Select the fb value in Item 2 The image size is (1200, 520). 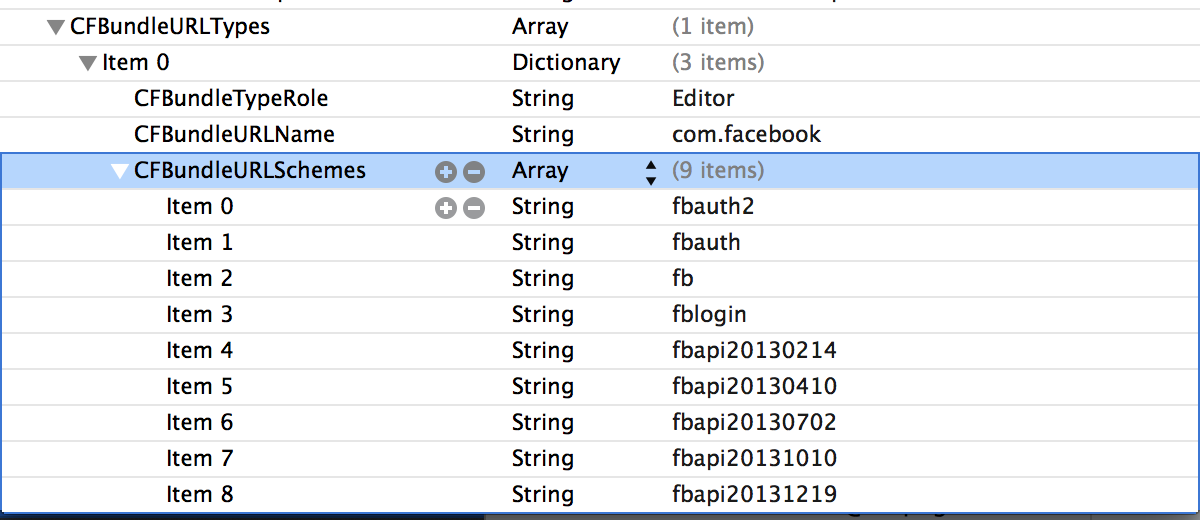coord(683,278)
